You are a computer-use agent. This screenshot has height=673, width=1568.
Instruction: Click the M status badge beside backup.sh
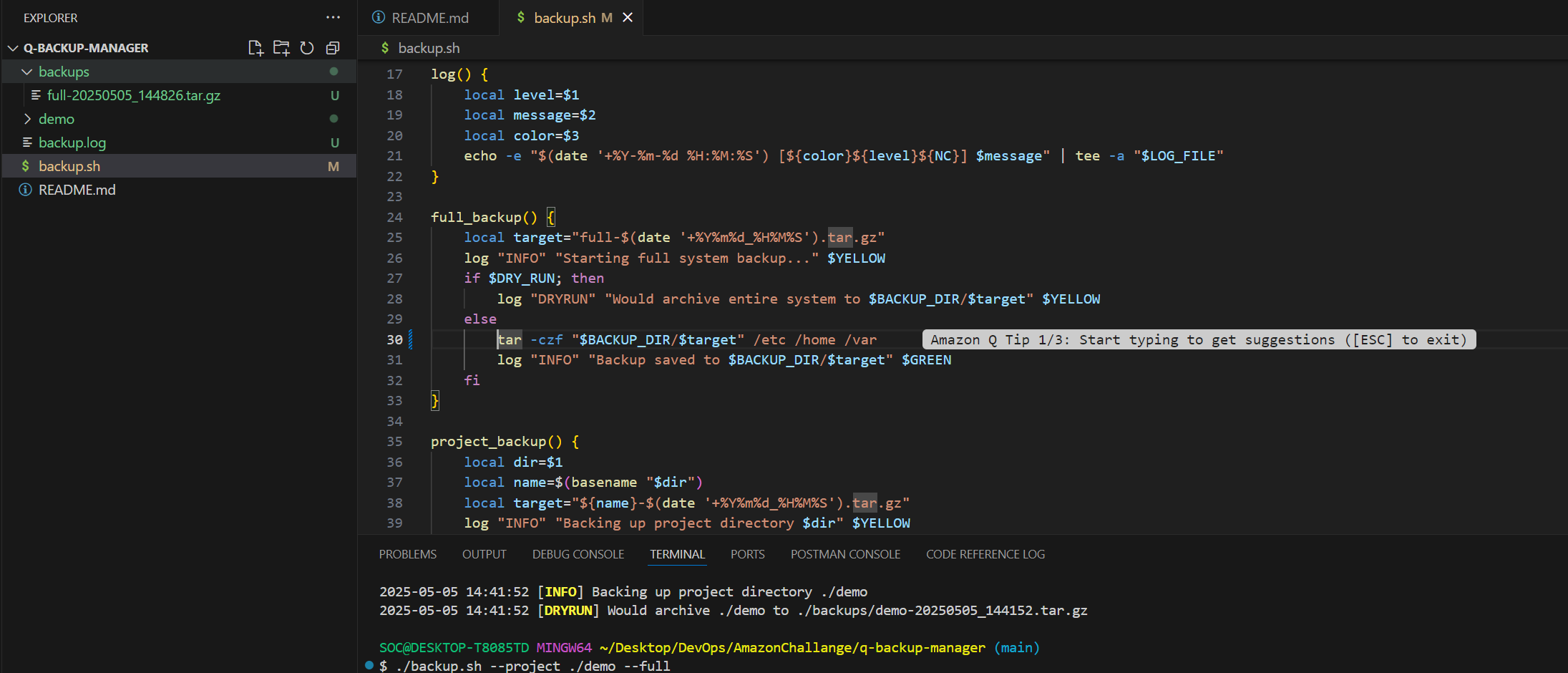333,166
